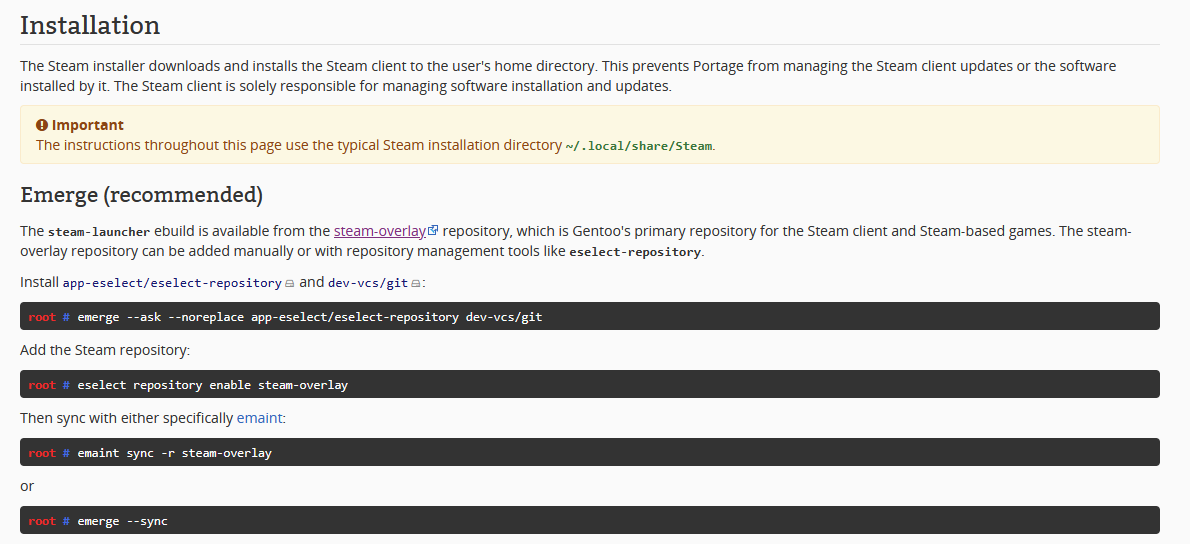Follow the dev-vcs/git package link

[x=368, y=283]
